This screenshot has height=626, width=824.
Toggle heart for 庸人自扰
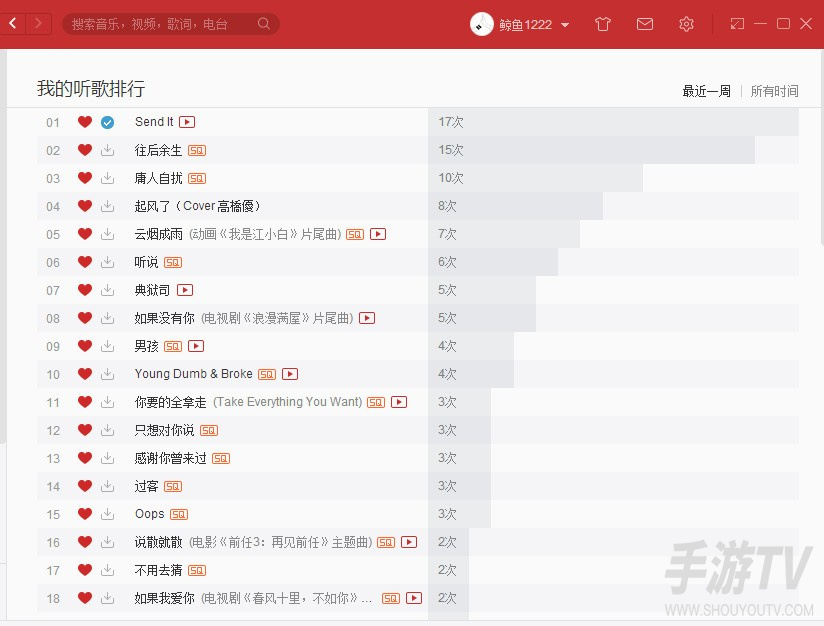point(85,178)
